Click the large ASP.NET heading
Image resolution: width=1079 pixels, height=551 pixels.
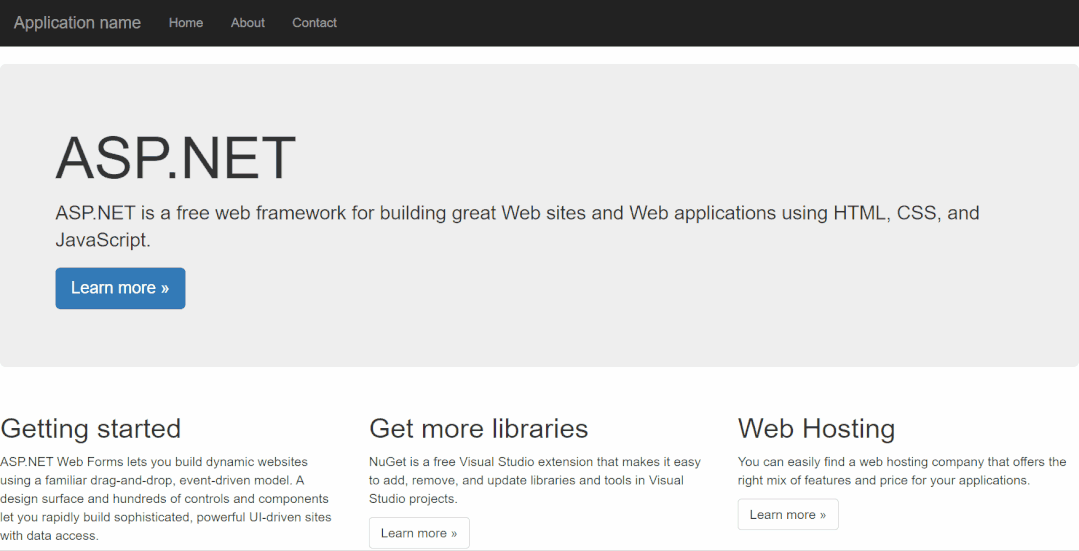[175, 158]
